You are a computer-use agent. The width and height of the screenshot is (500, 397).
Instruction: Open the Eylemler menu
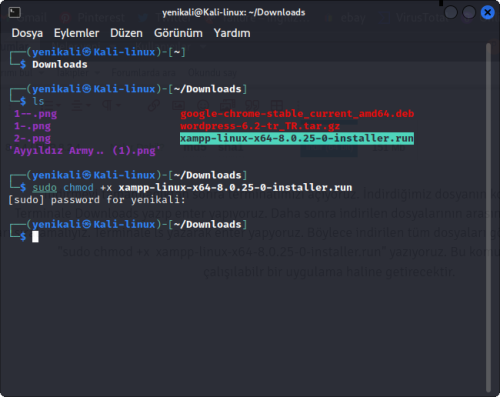76,33
